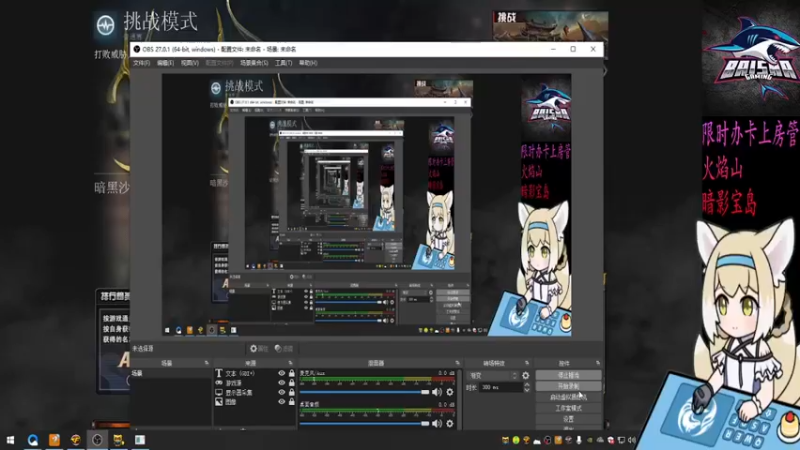This screenshot has width=800, height=450.
Task: Toggle lock on 显示器采集 source
Action: (x=292, y=392)
